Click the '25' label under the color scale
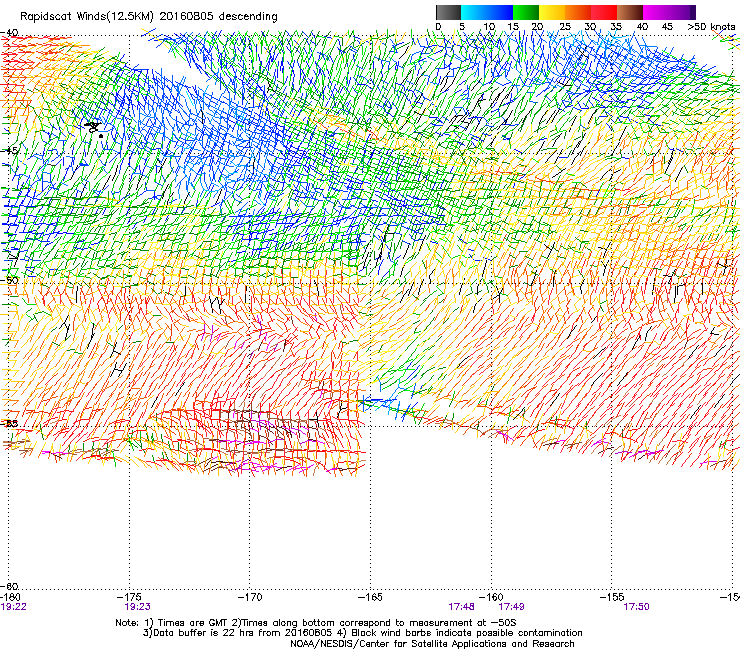 [565, 27]
